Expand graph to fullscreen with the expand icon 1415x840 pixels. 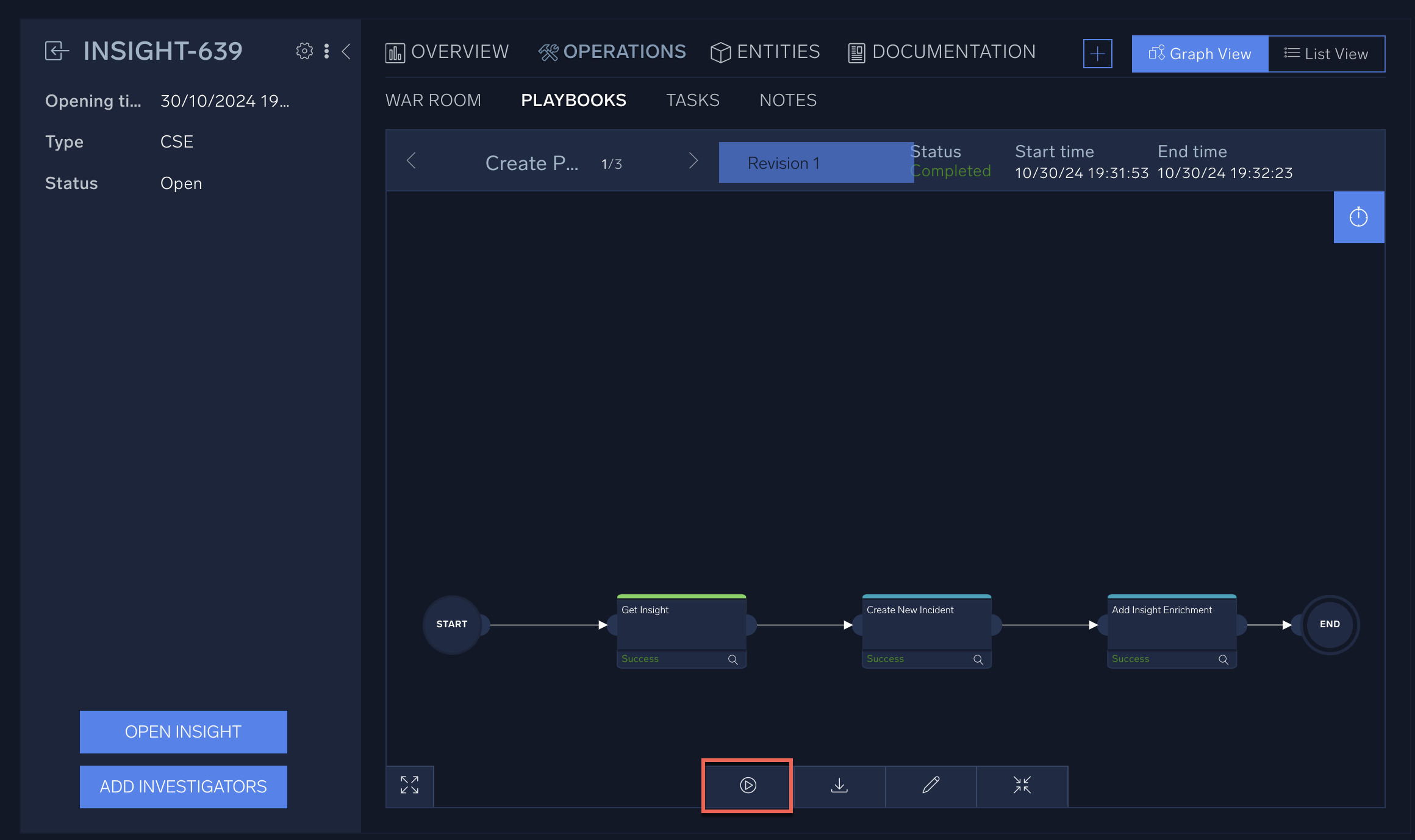409,786
